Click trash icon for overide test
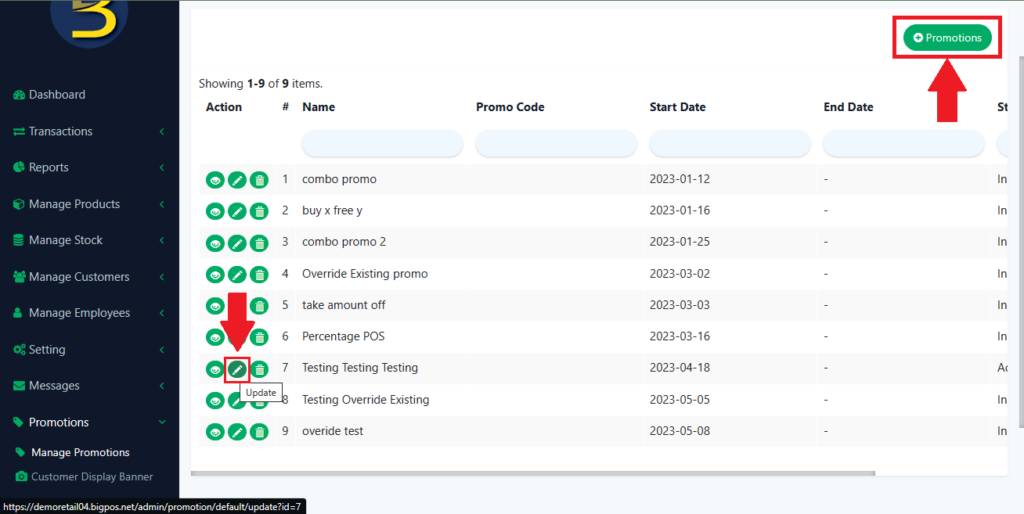 [259, 432]
